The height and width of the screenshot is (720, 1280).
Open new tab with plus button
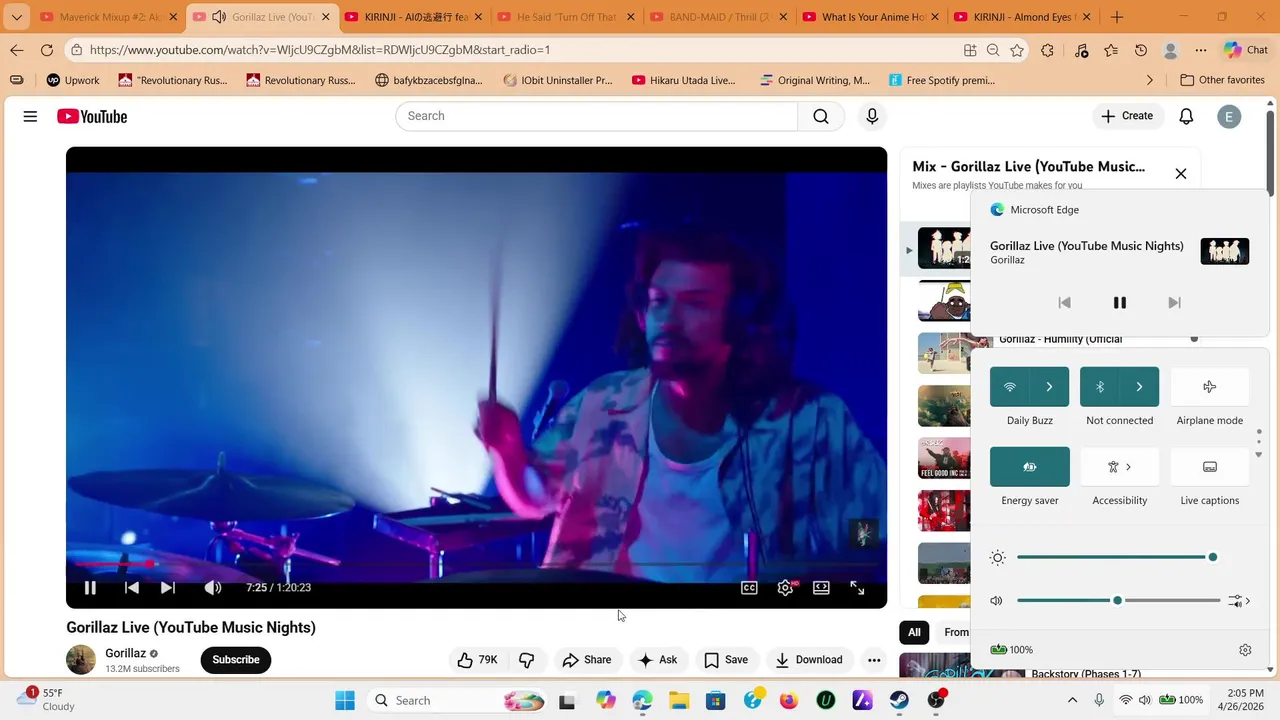click(x=1117, y=17)
